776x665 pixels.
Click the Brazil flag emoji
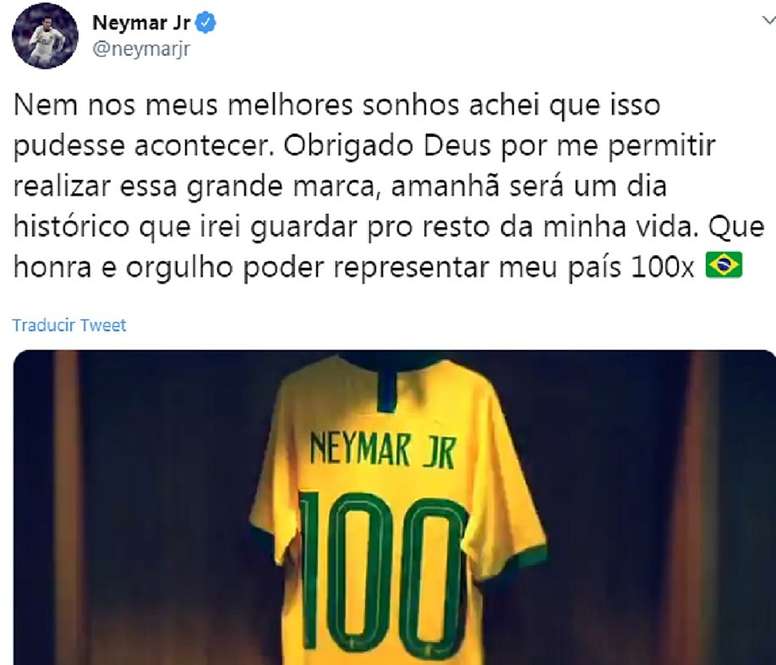pyautogui.click(x=724, y=265)
